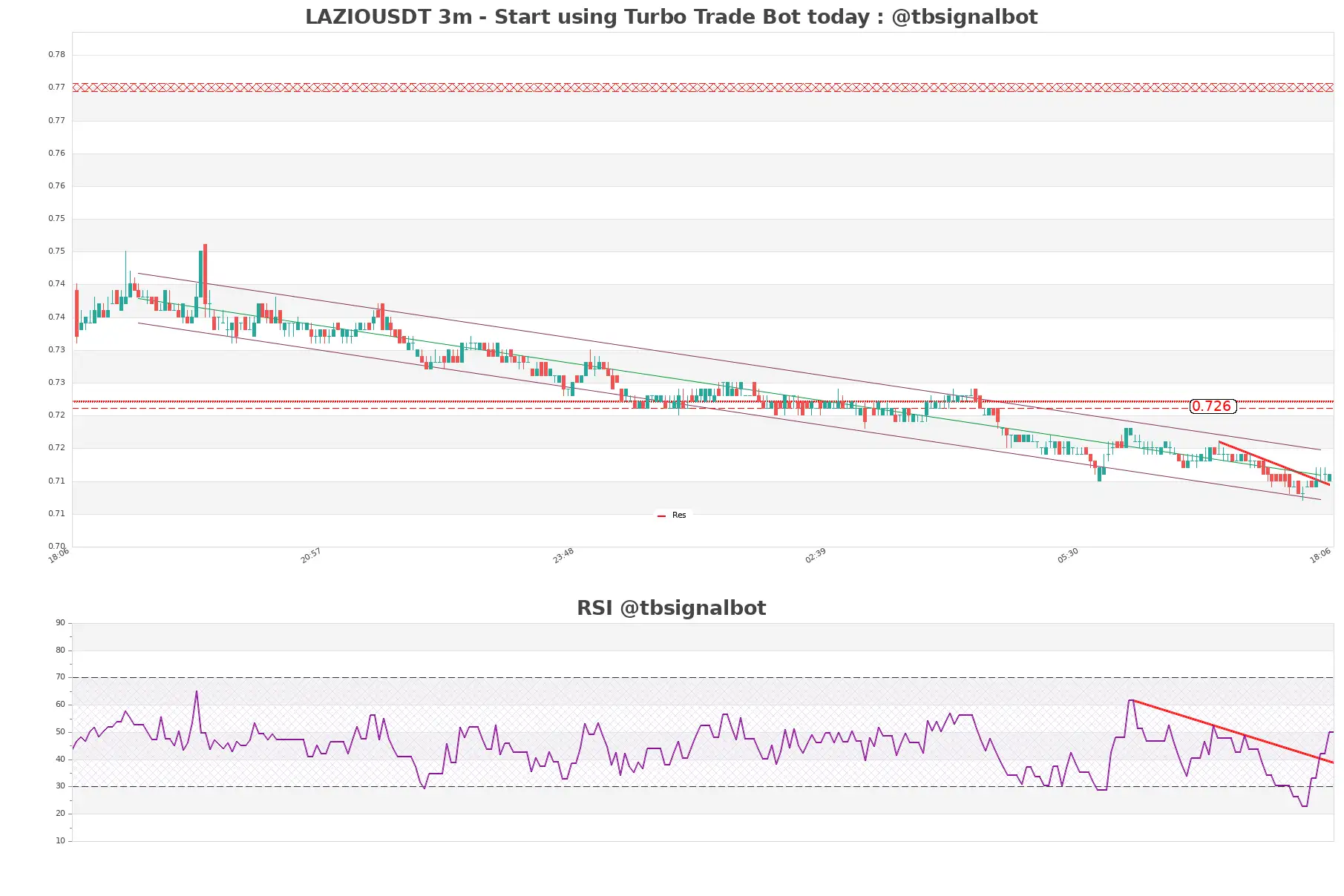
Task: Click the 20:57 time axis label
Action: coord(311,556)
